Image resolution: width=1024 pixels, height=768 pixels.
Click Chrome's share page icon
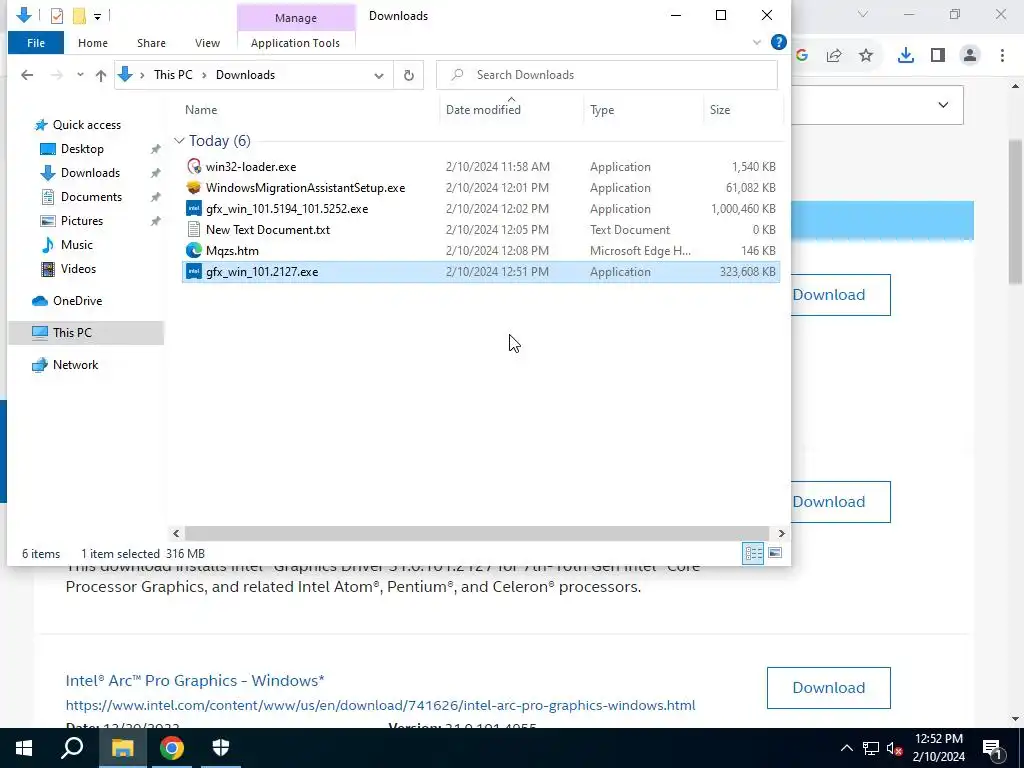tap(834, 56)
